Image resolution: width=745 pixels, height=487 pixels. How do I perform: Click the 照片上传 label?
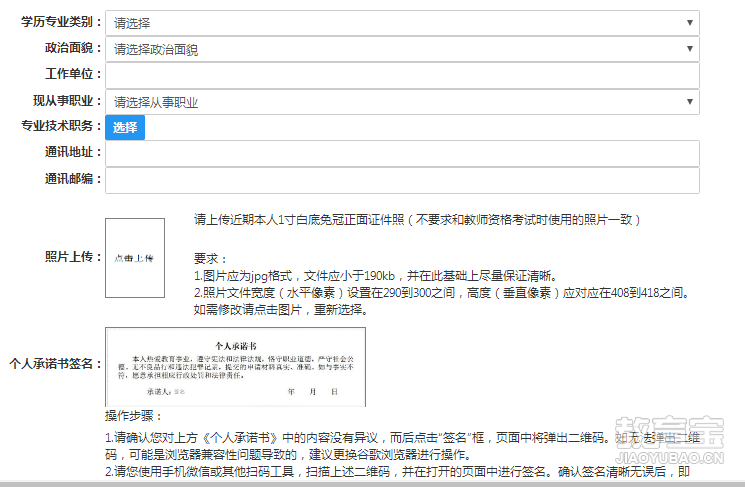[x=73, y=257]
